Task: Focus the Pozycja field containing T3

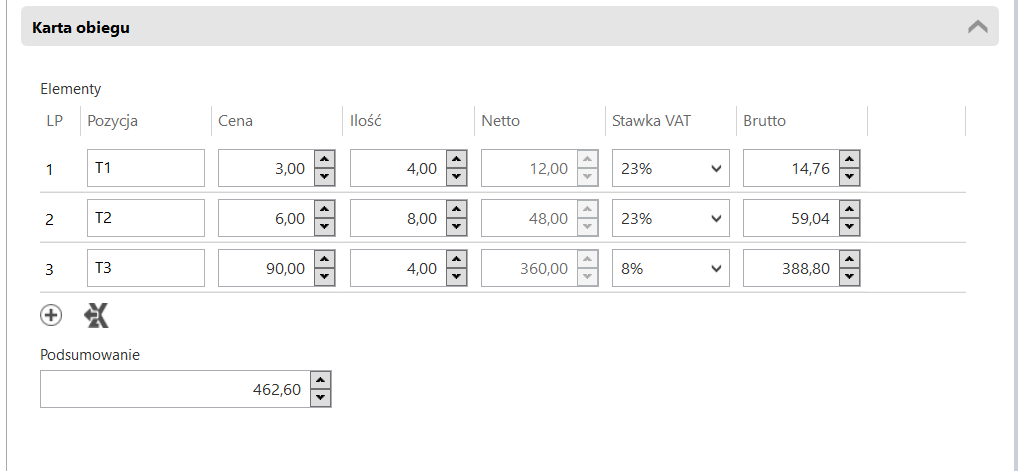Action: 146,269
